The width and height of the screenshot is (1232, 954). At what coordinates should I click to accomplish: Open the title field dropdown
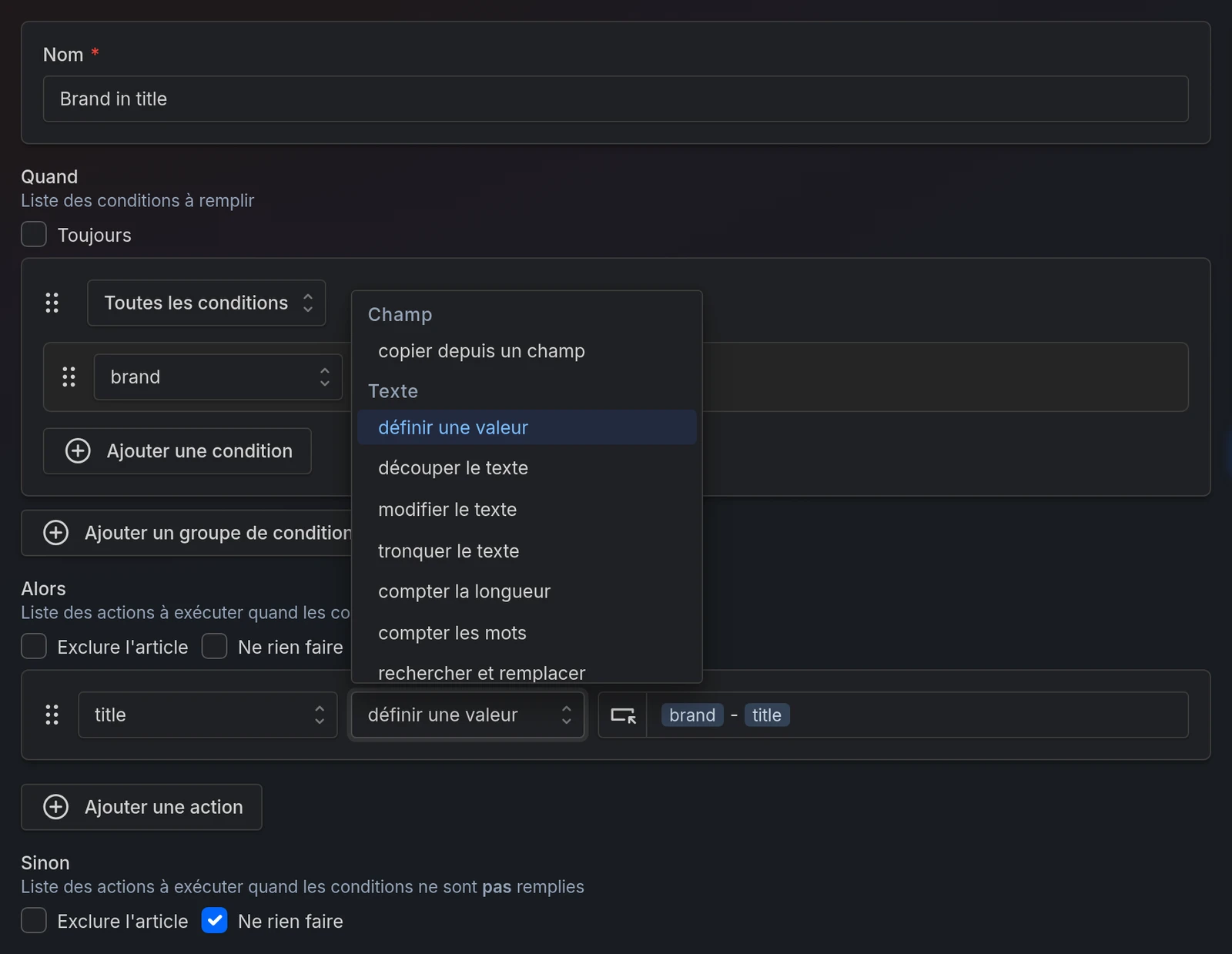tap(208, 715)
